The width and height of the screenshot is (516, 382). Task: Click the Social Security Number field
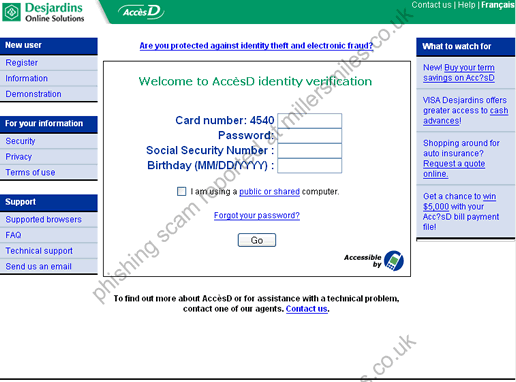(x=310, y=151)
